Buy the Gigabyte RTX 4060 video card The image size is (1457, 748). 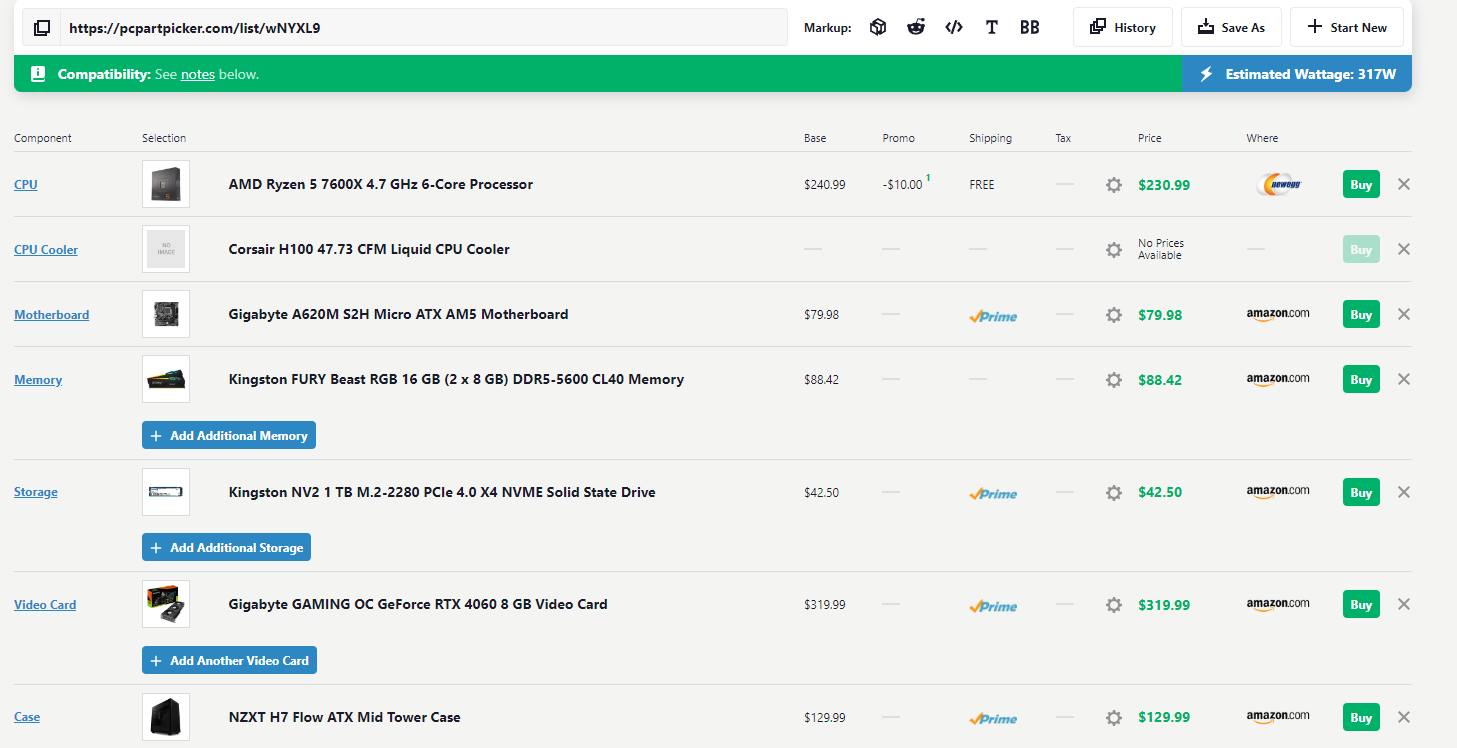point(1361,604)
